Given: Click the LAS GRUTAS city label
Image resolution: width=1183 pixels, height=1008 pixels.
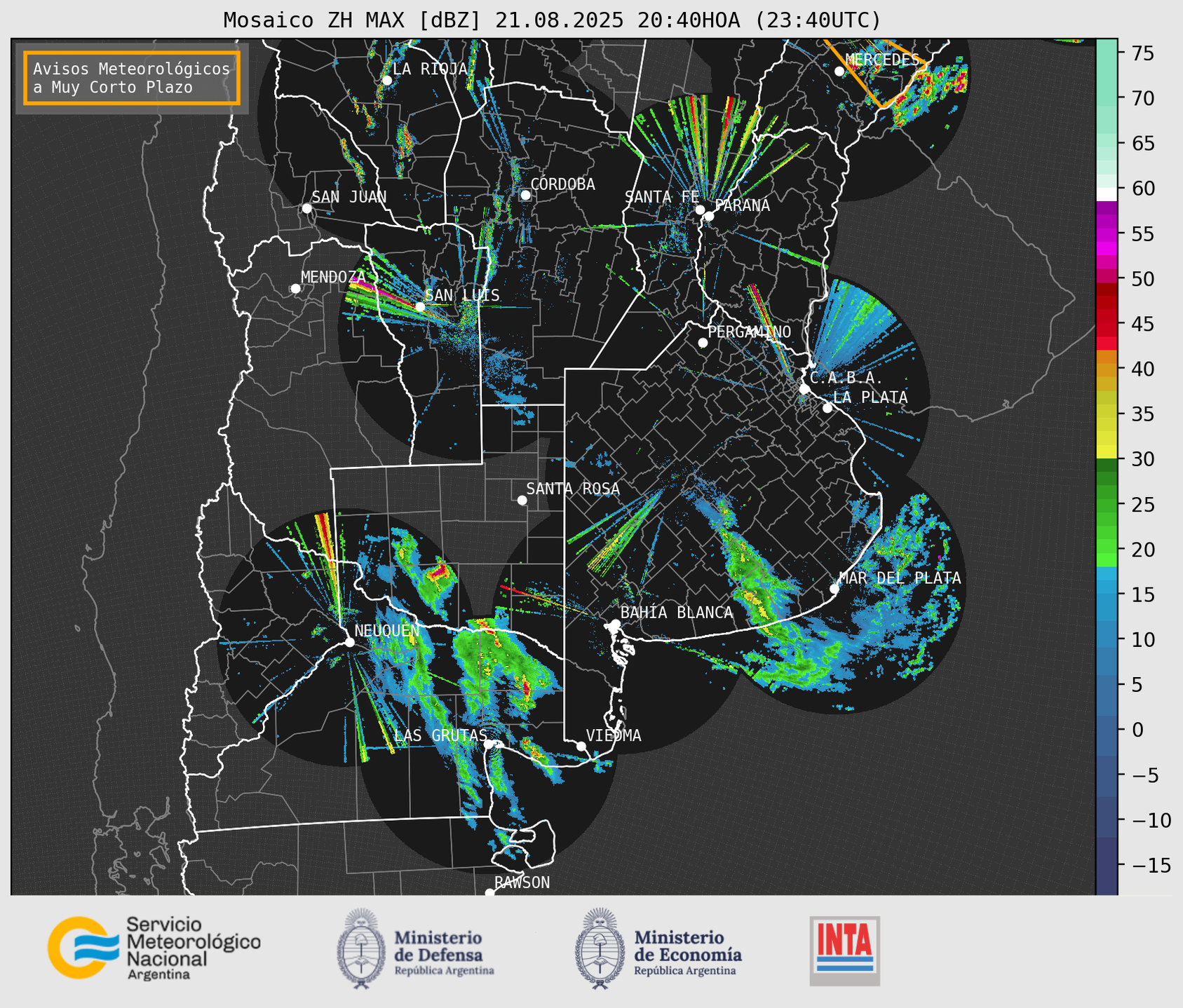Looking at the screenshot, I should coord(440,735).
